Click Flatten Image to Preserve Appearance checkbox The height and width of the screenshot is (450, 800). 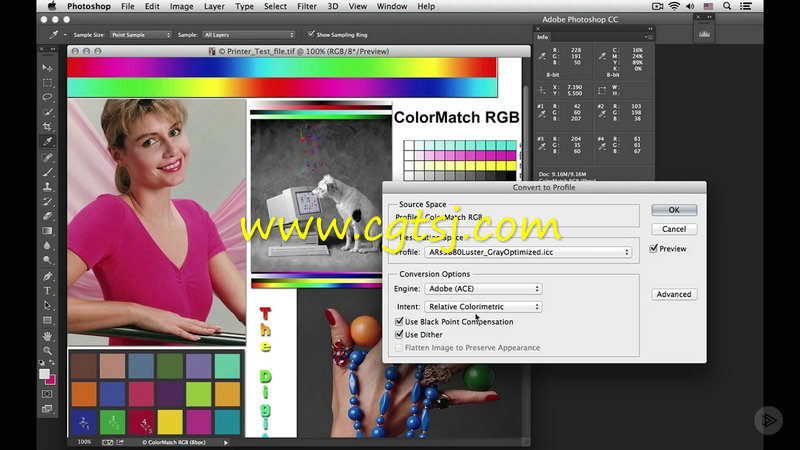pyautogui.click(x=399, y=347)
